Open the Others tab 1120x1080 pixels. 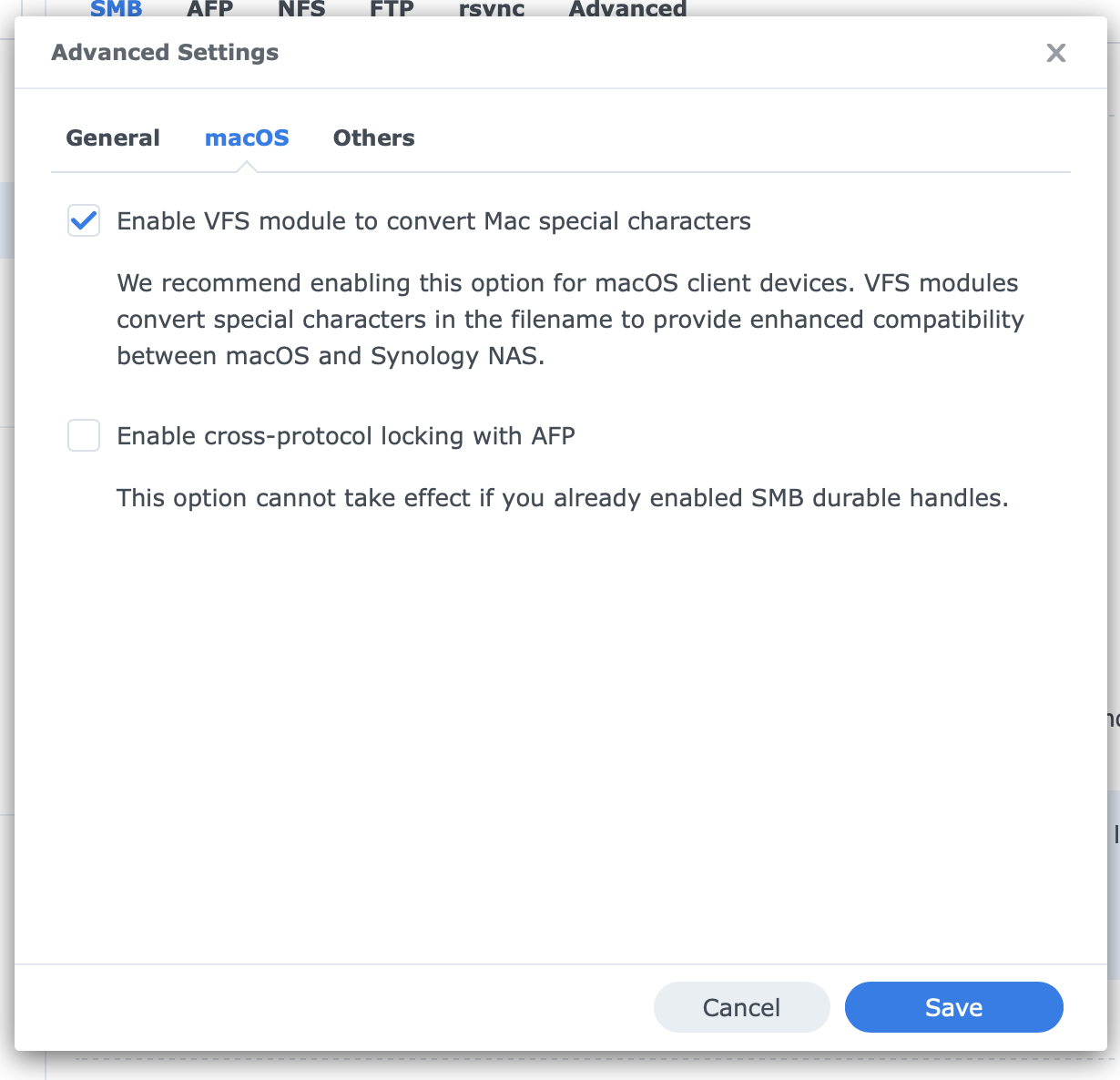click(373, 138)
